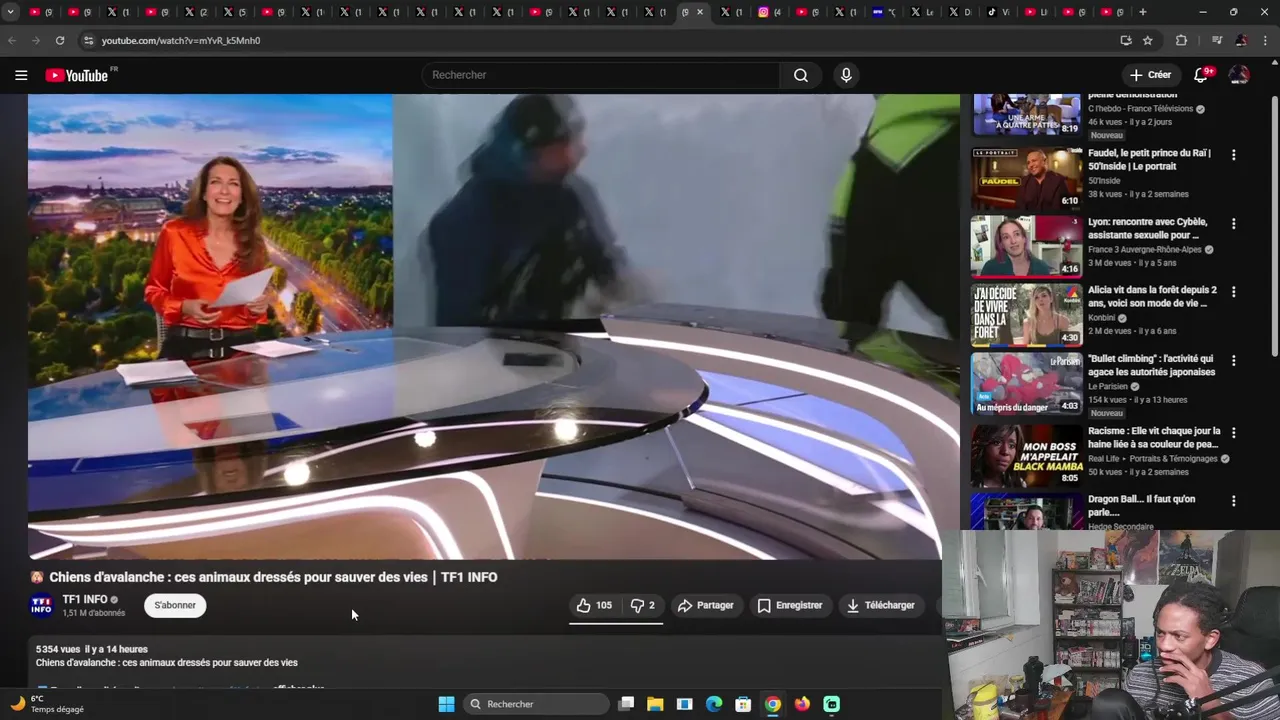Open options for the Racisme video
Image resolution: width=1280 pixels, height=720 pixels.
(x=1233, y=433)
